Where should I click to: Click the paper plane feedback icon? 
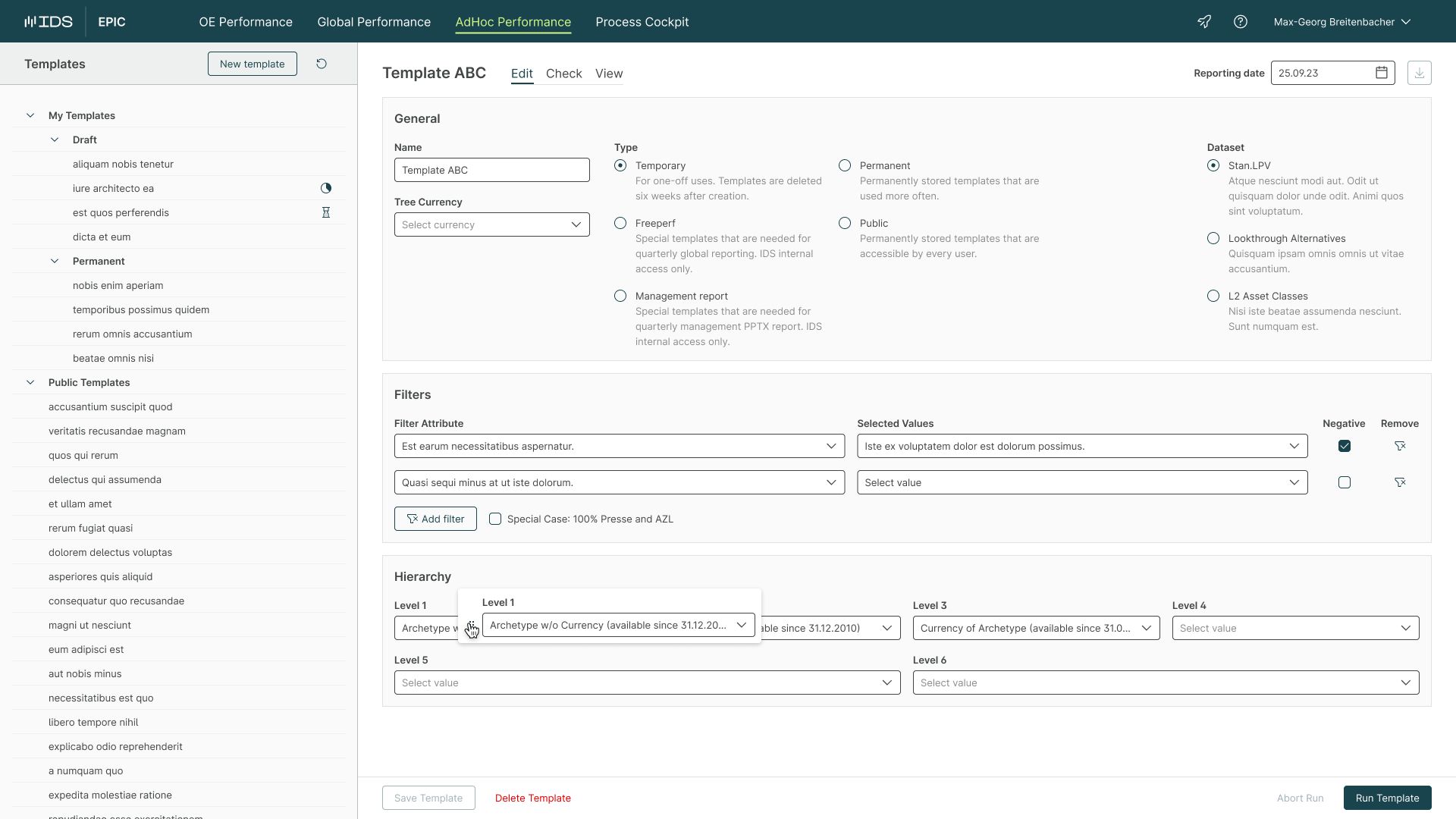tap(1205, 21)
